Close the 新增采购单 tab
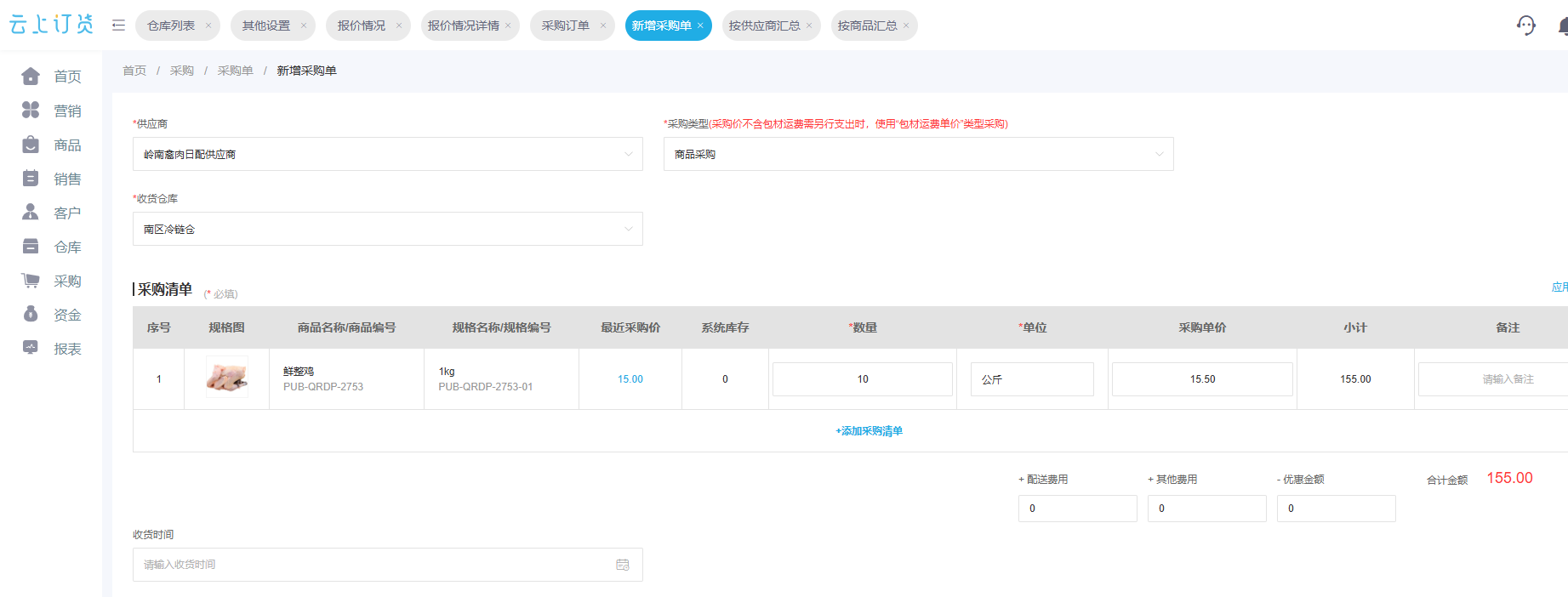The width and height of the screenshot is (1568, 597). tap(700, 26)
